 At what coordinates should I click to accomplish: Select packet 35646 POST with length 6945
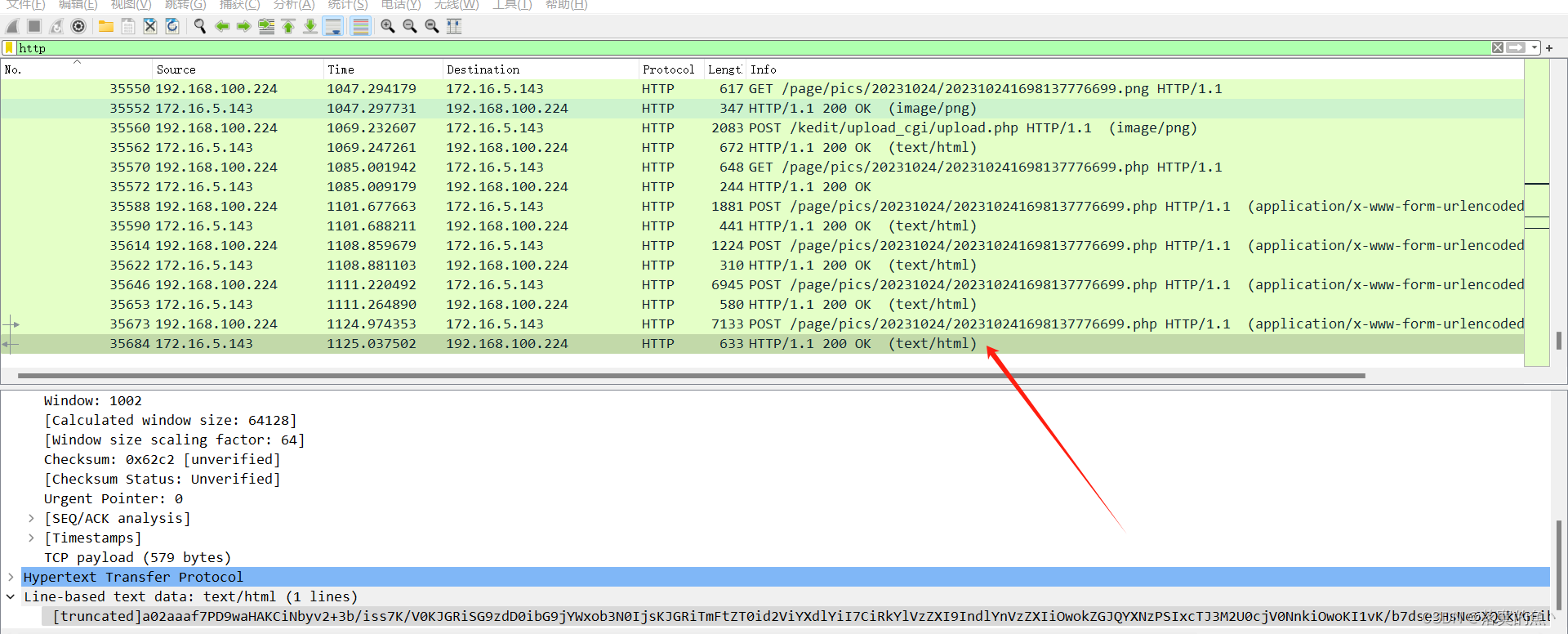click(x=762, y=284)
